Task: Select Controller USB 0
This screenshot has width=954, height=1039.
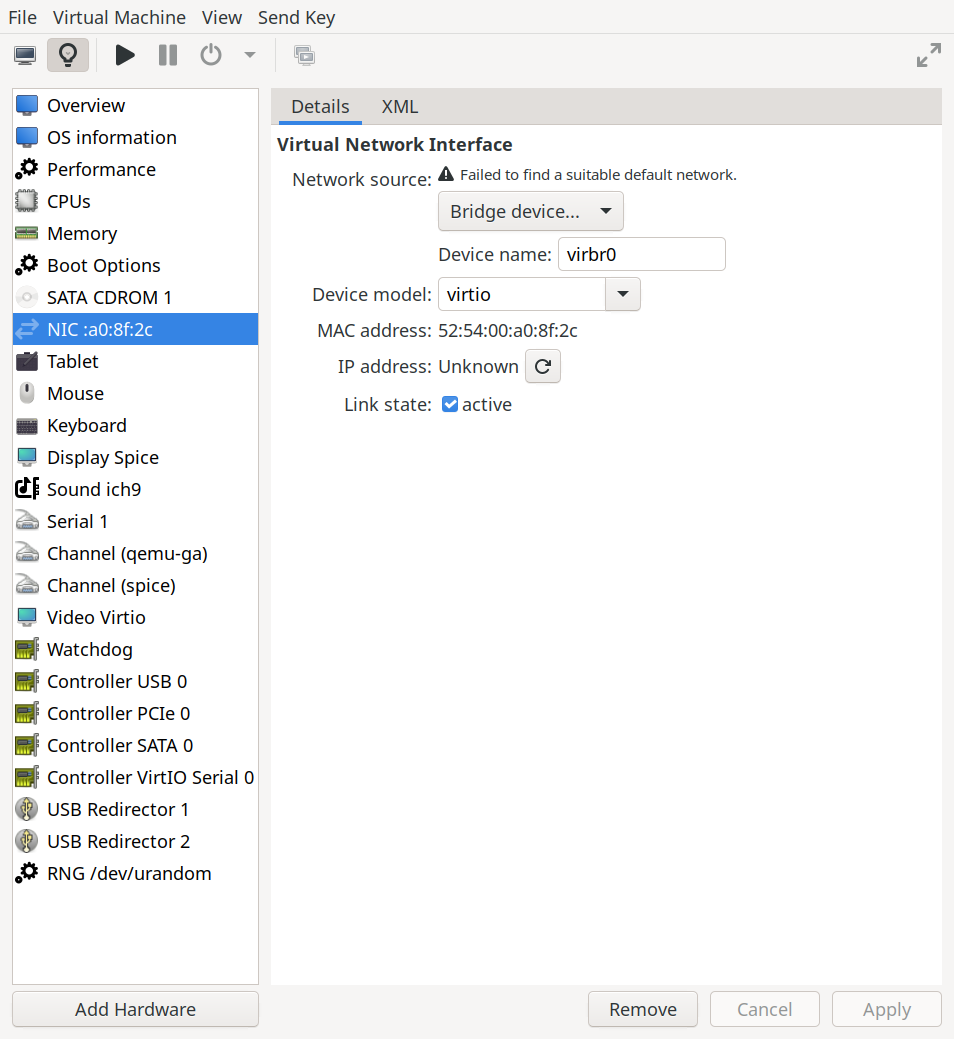Action: click(135, 681)
